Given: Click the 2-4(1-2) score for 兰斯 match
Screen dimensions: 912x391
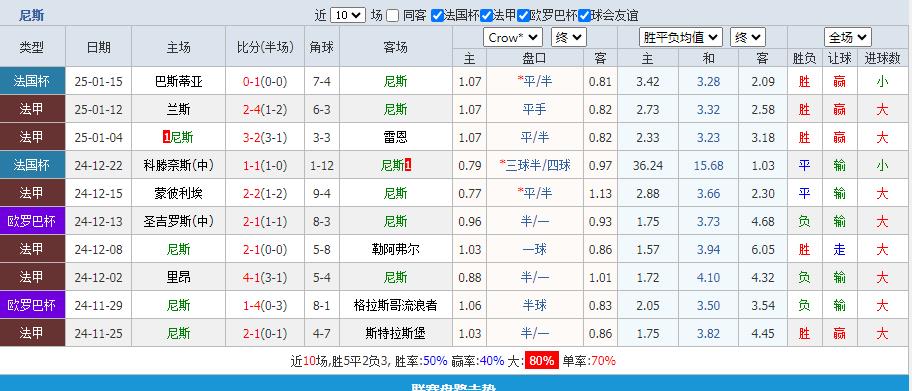Looking at the screenshot, I should (x=265, y=110).
